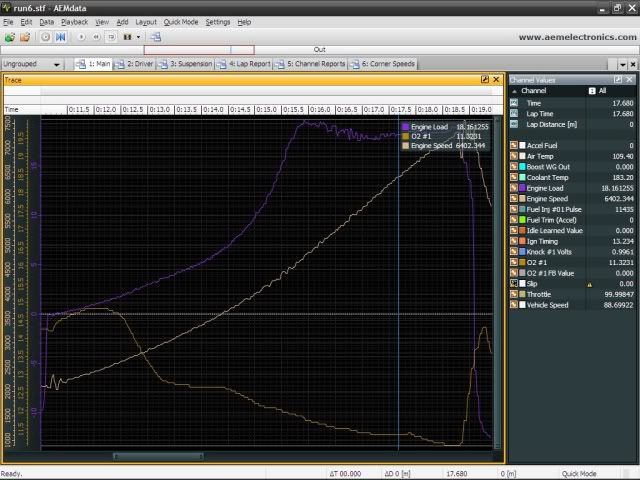640x480 pixels.
Task: Click the channel icon beside Engine Speed
Action: point(514,196)
